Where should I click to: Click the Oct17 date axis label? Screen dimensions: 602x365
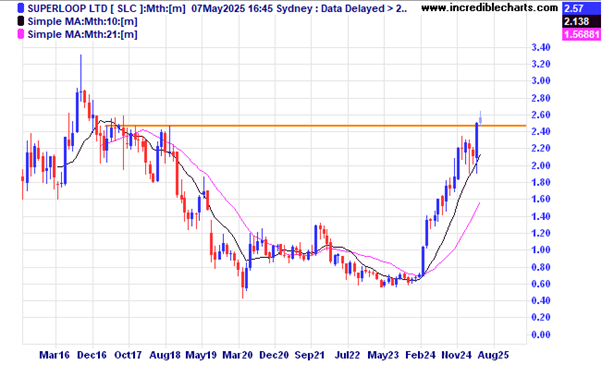(128, 355)
